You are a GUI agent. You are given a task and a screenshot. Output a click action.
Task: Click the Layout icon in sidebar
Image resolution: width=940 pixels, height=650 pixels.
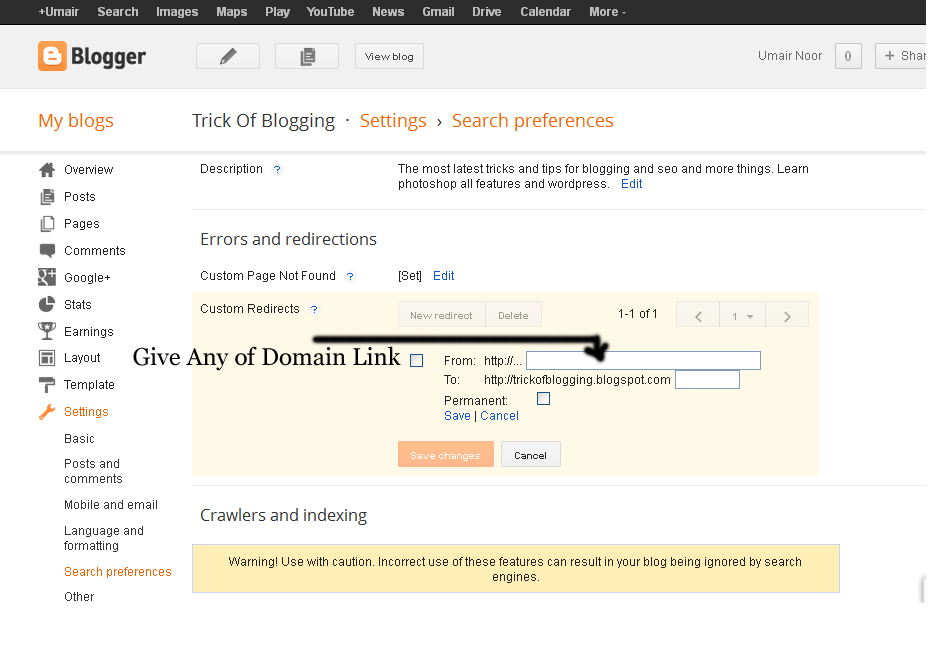pos(47,358)
